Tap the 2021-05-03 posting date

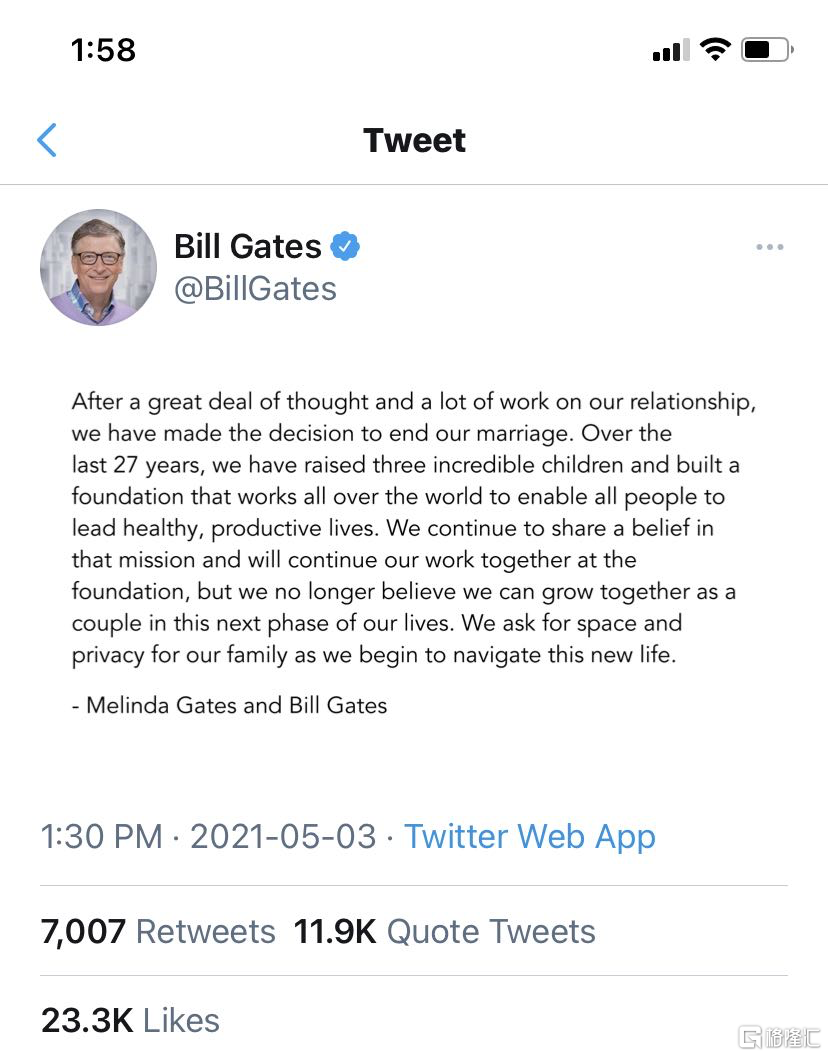pyautogui.click(x=283, y=836)
